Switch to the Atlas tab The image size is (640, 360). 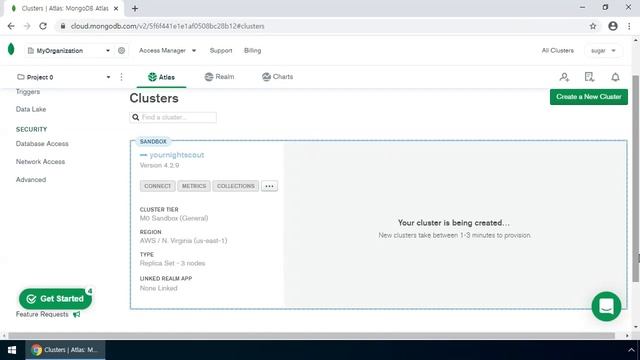tap(161, 77)
